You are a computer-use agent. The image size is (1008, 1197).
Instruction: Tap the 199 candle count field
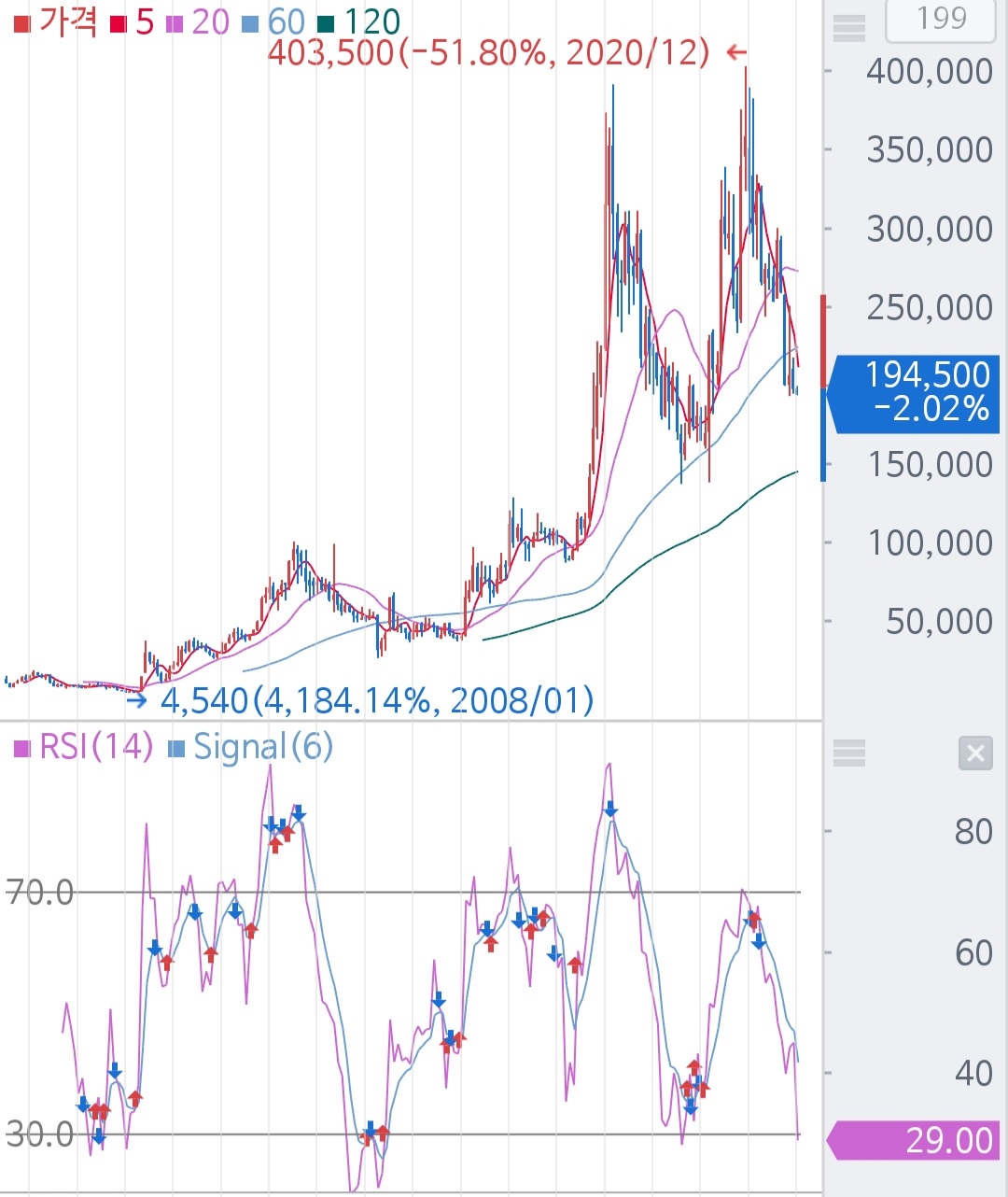coord(940,20)
